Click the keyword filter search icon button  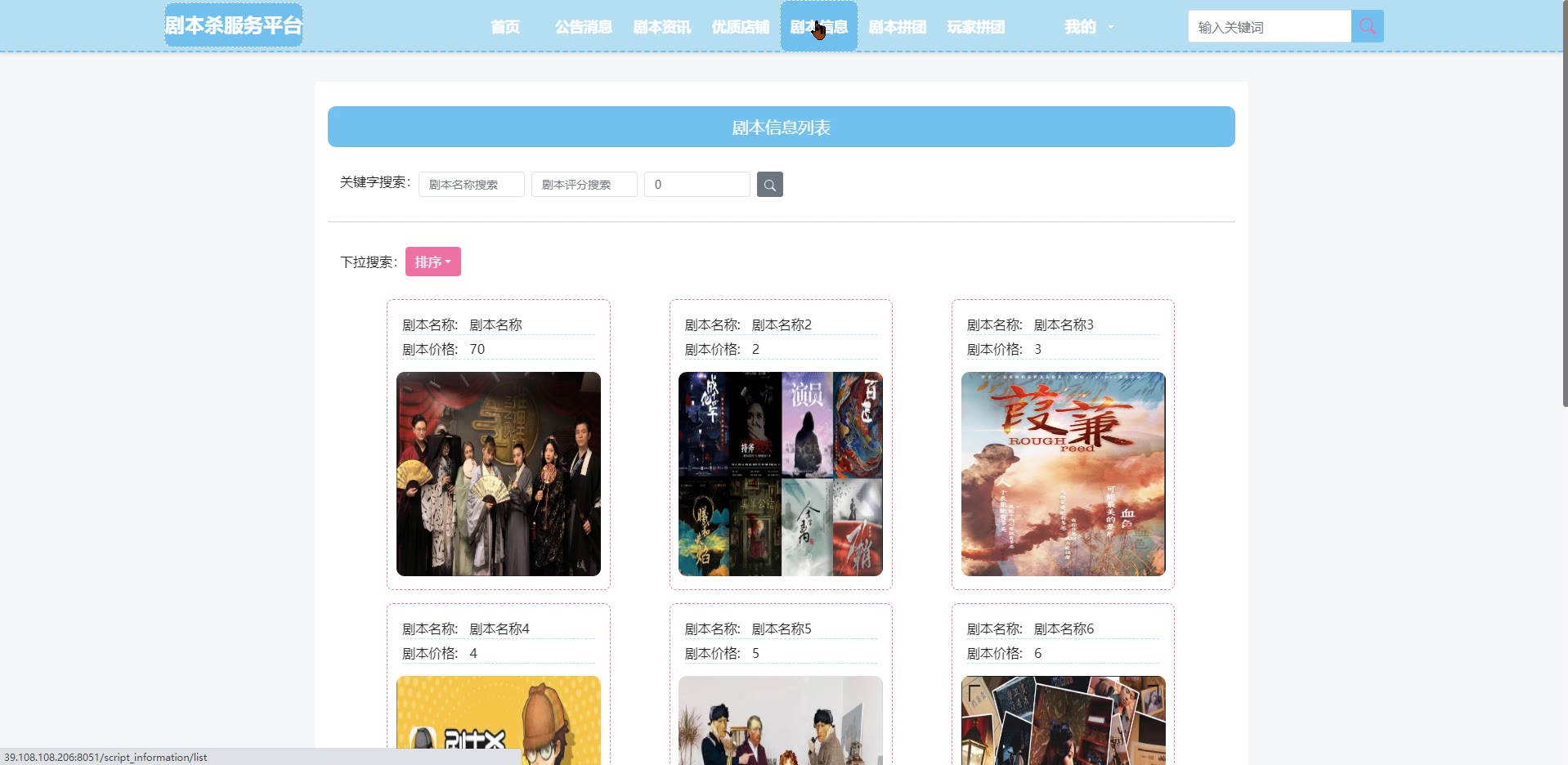coord(769,185)
